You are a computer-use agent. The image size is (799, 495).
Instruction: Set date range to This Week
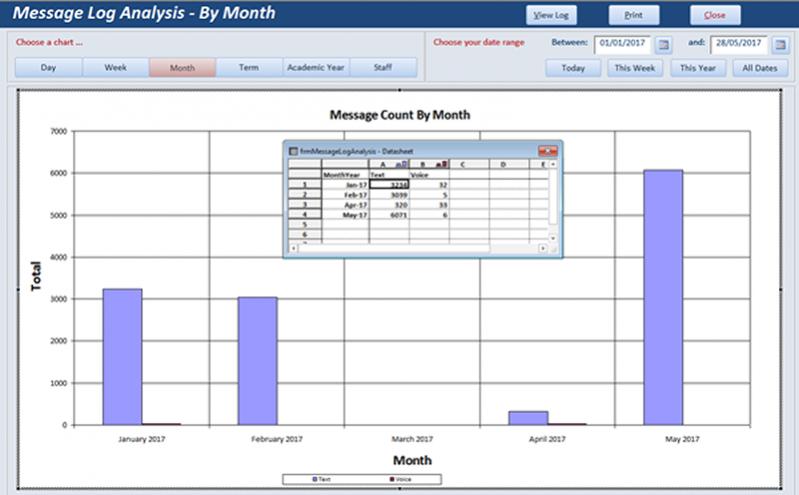[x=635, y=68]
